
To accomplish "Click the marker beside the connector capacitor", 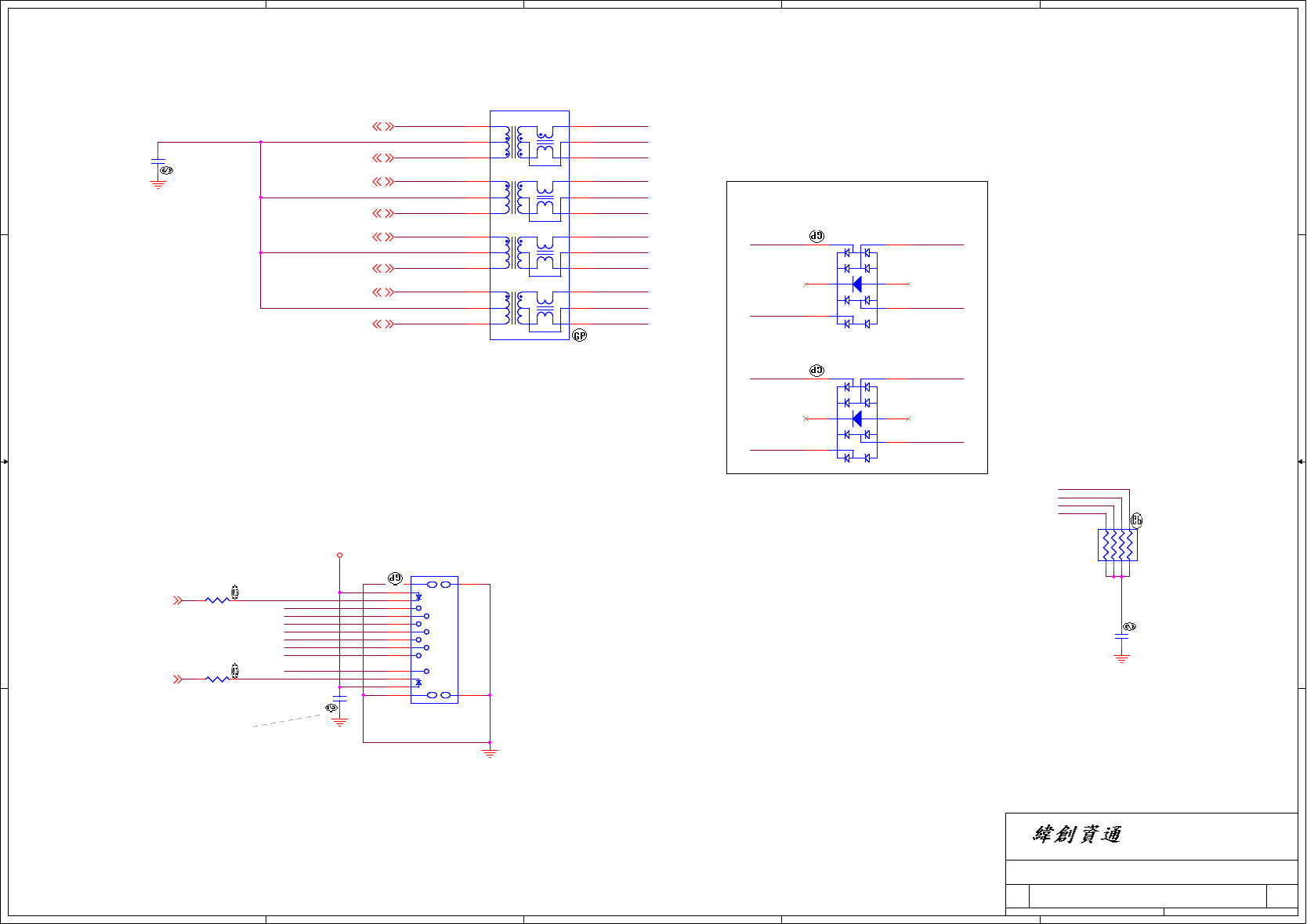I will pos(331,708).
